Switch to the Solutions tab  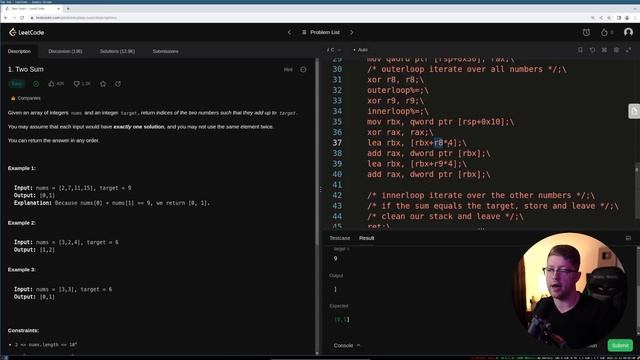coord(117,51)
